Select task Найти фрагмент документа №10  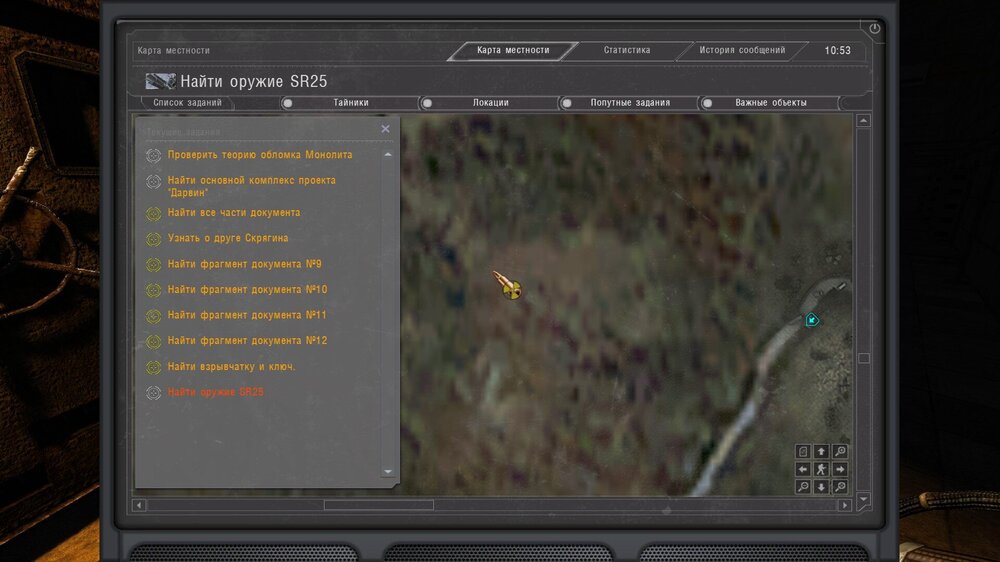coord(247,290)
